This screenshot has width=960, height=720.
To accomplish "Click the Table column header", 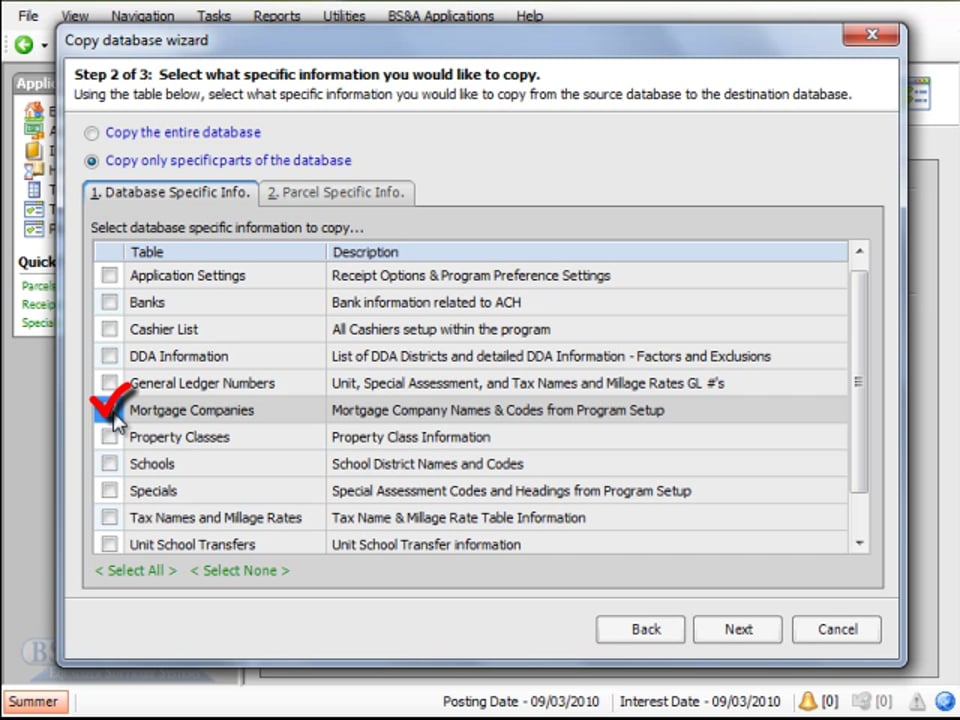I will click(225, 252).
